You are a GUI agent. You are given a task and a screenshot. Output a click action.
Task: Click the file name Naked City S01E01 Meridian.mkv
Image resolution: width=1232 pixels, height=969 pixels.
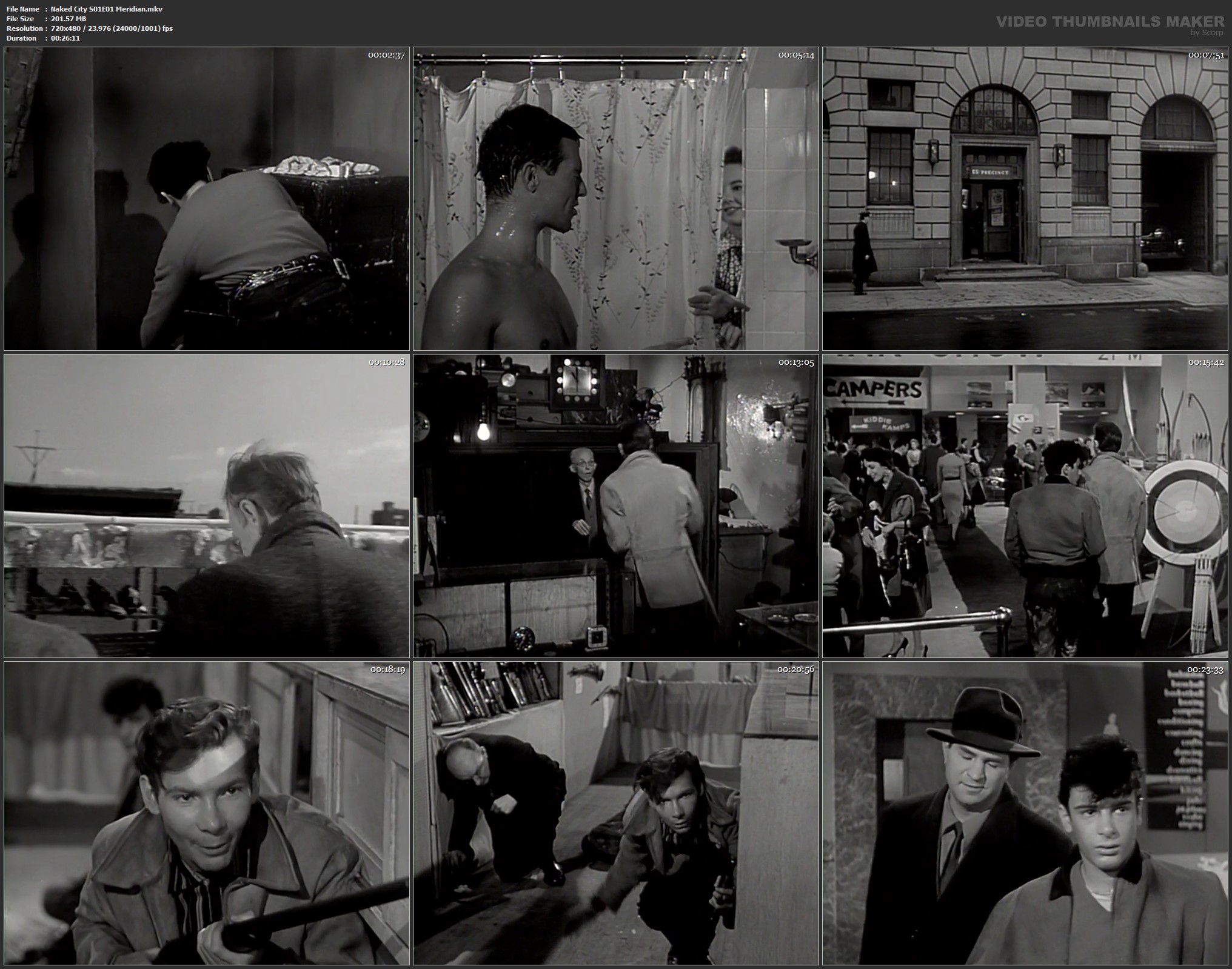(x=106, y=9)
